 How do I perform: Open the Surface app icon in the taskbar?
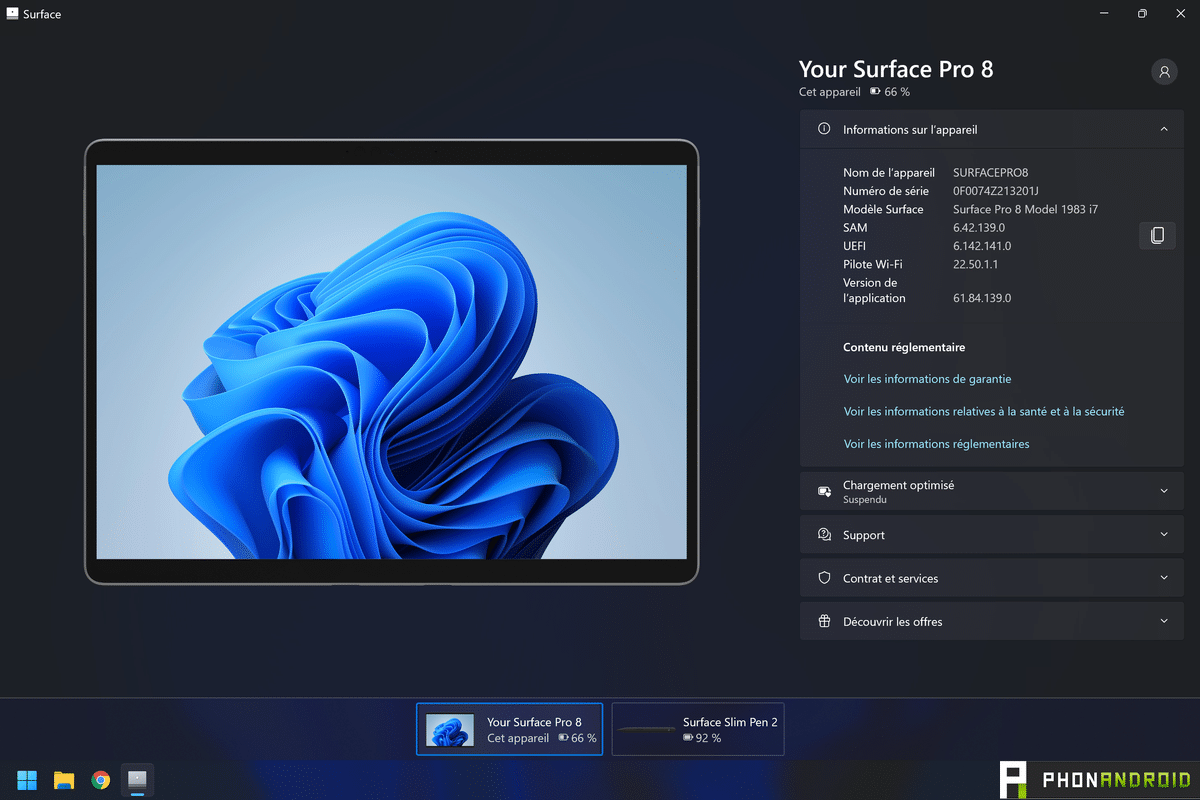tap(137, 779)
